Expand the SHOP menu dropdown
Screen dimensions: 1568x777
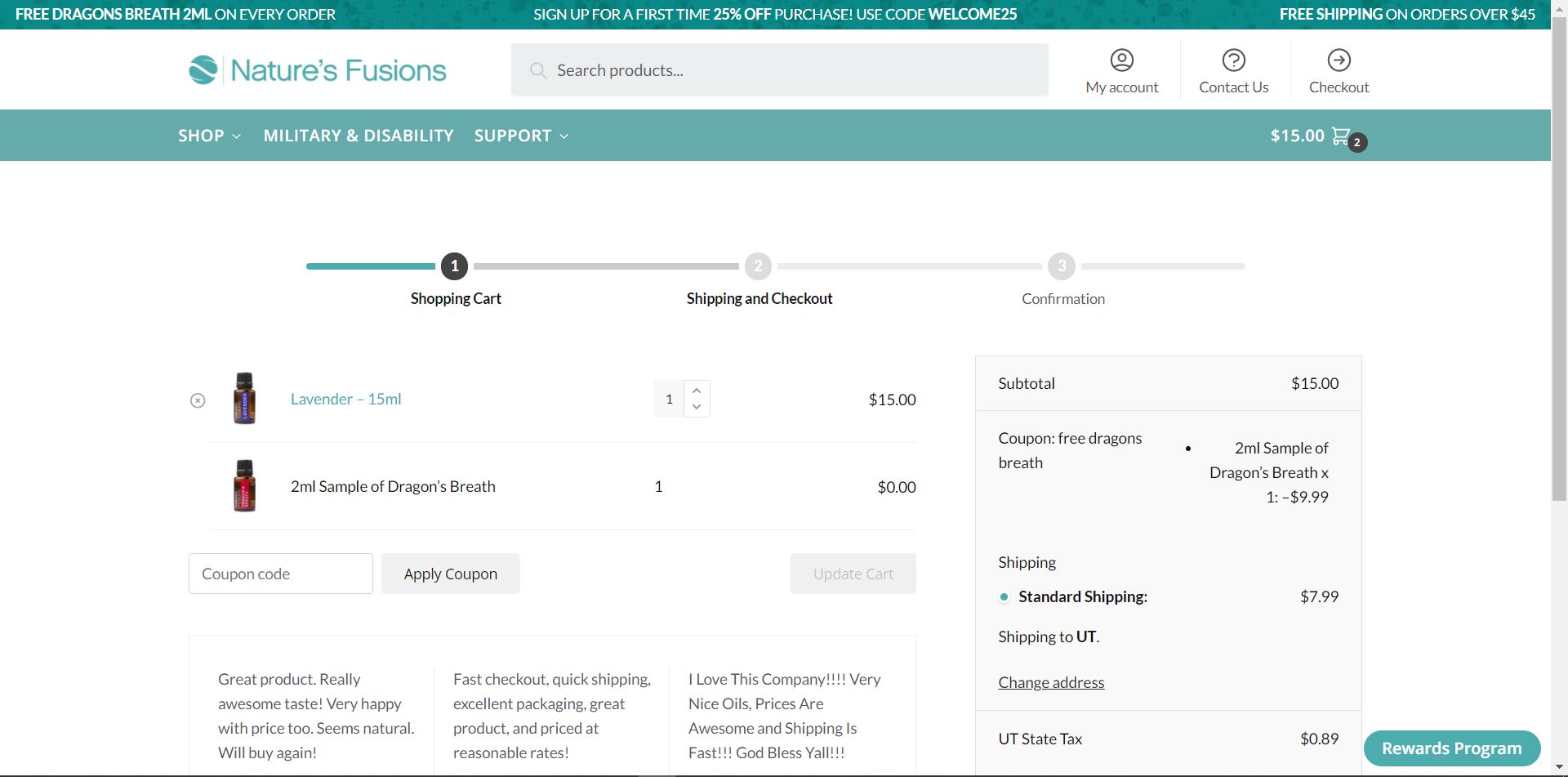pyautogui.click(x=209, y=136)
